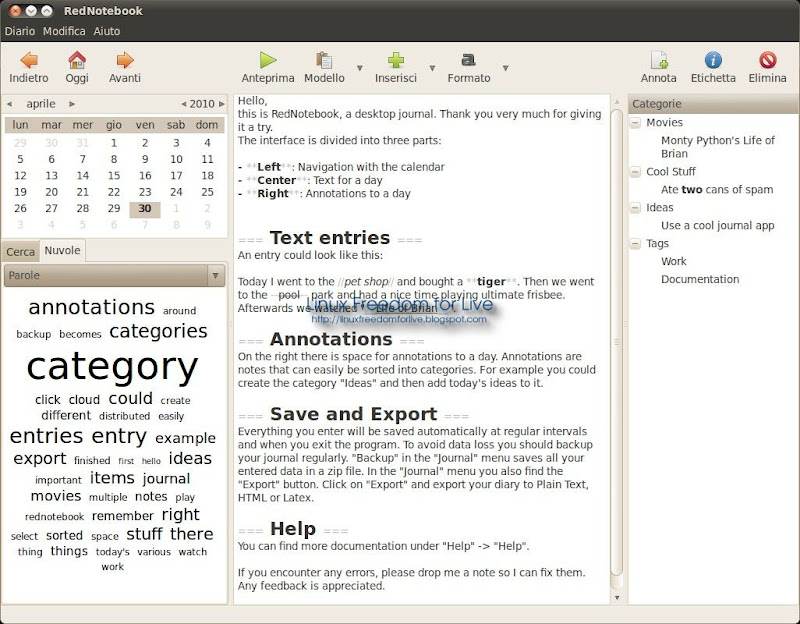Screen dimensions: 800x624
Task: Click the scrollbar down arrow
Action: pos(617,597)
